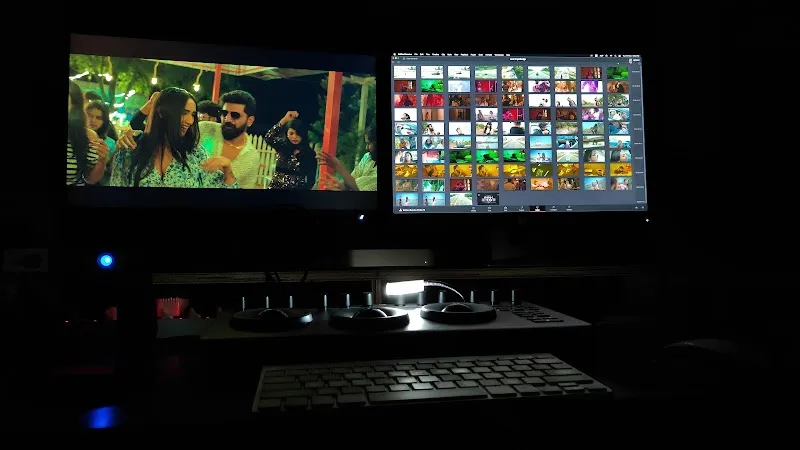Click the Home project manager icon
The height and width of the screenshot is (450, 800).
tap(636, 208)
